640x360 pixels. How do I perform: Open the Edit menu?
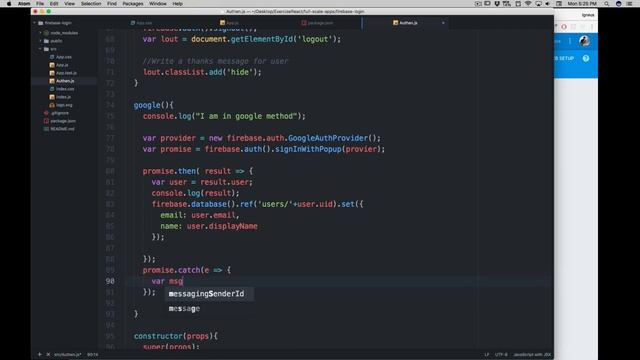(54, 4)
